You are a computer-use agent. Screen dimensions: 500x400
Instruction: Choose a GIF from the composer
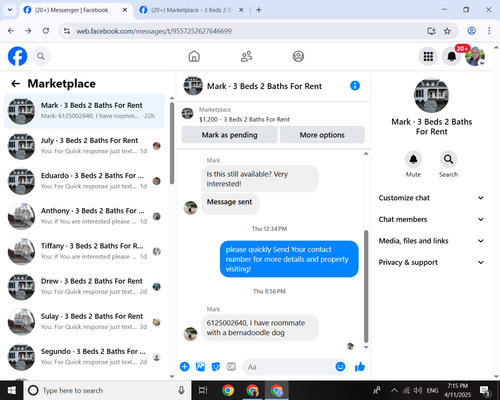[x=231, y=367]
